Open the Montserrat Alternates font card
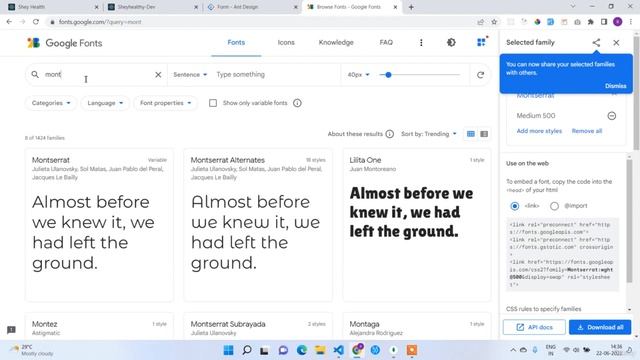The width and height of the screenshot is (640, 360). pos(258,225)
